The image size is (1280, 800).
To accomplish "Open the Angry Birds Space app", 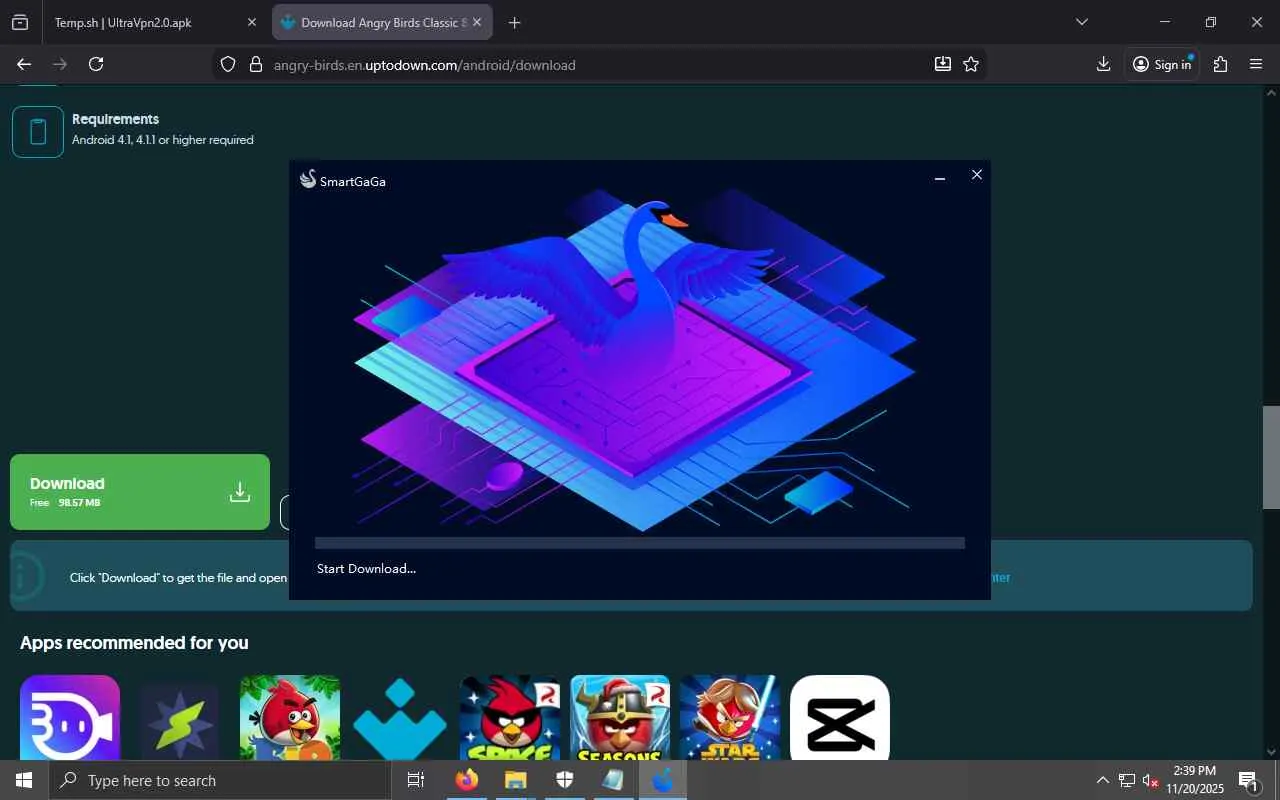I will click(x=510, y=717).
